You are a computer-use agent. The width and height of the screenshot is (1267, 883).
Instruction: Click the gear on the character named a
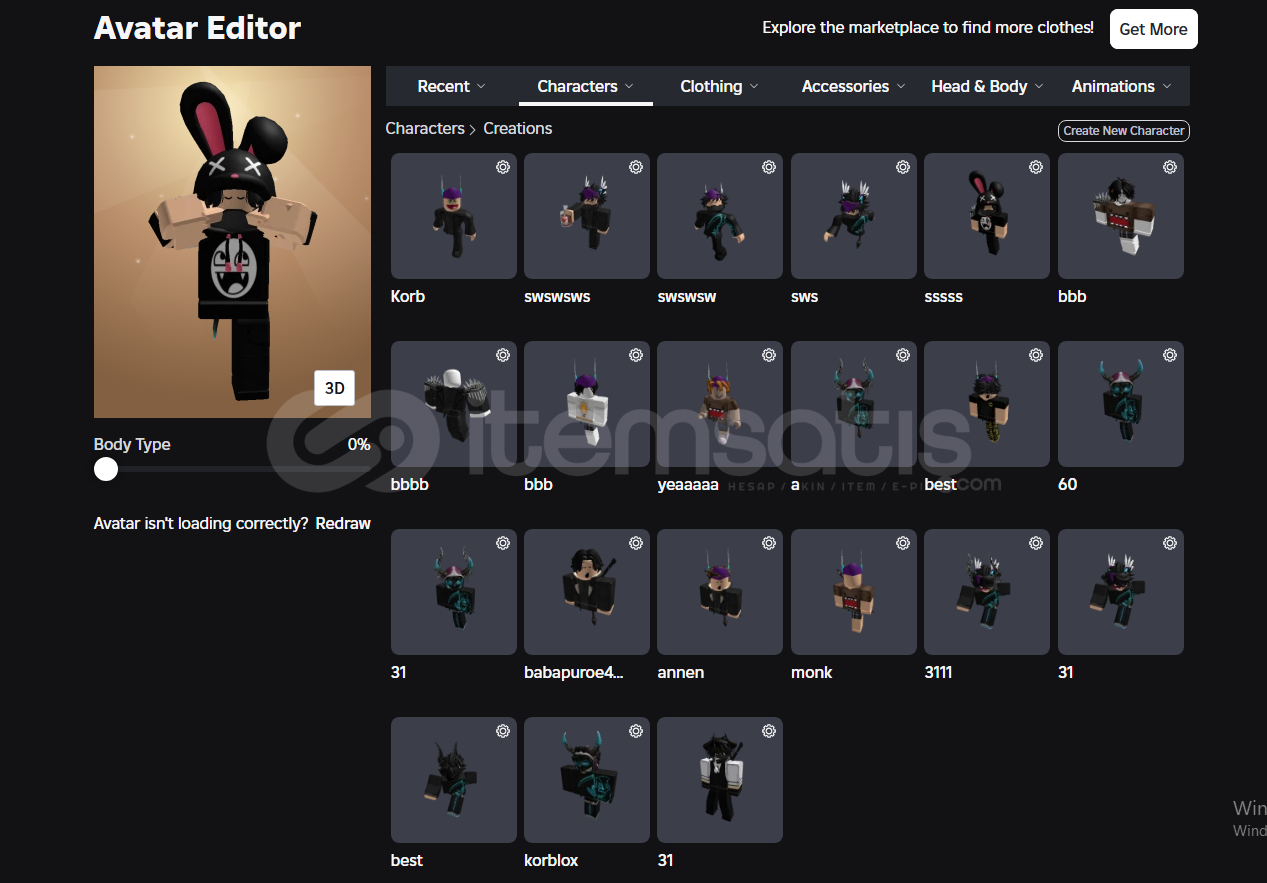pos(903,355)
